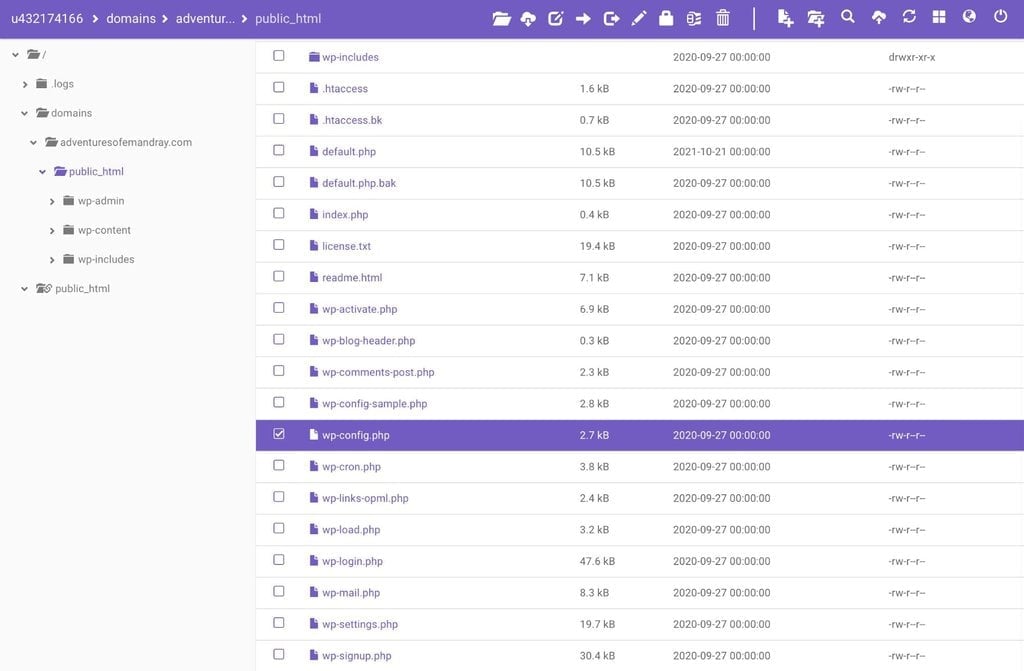Screen dimensions: 1024x671
Task: Switch to grid view
Action: coord(937,18)
